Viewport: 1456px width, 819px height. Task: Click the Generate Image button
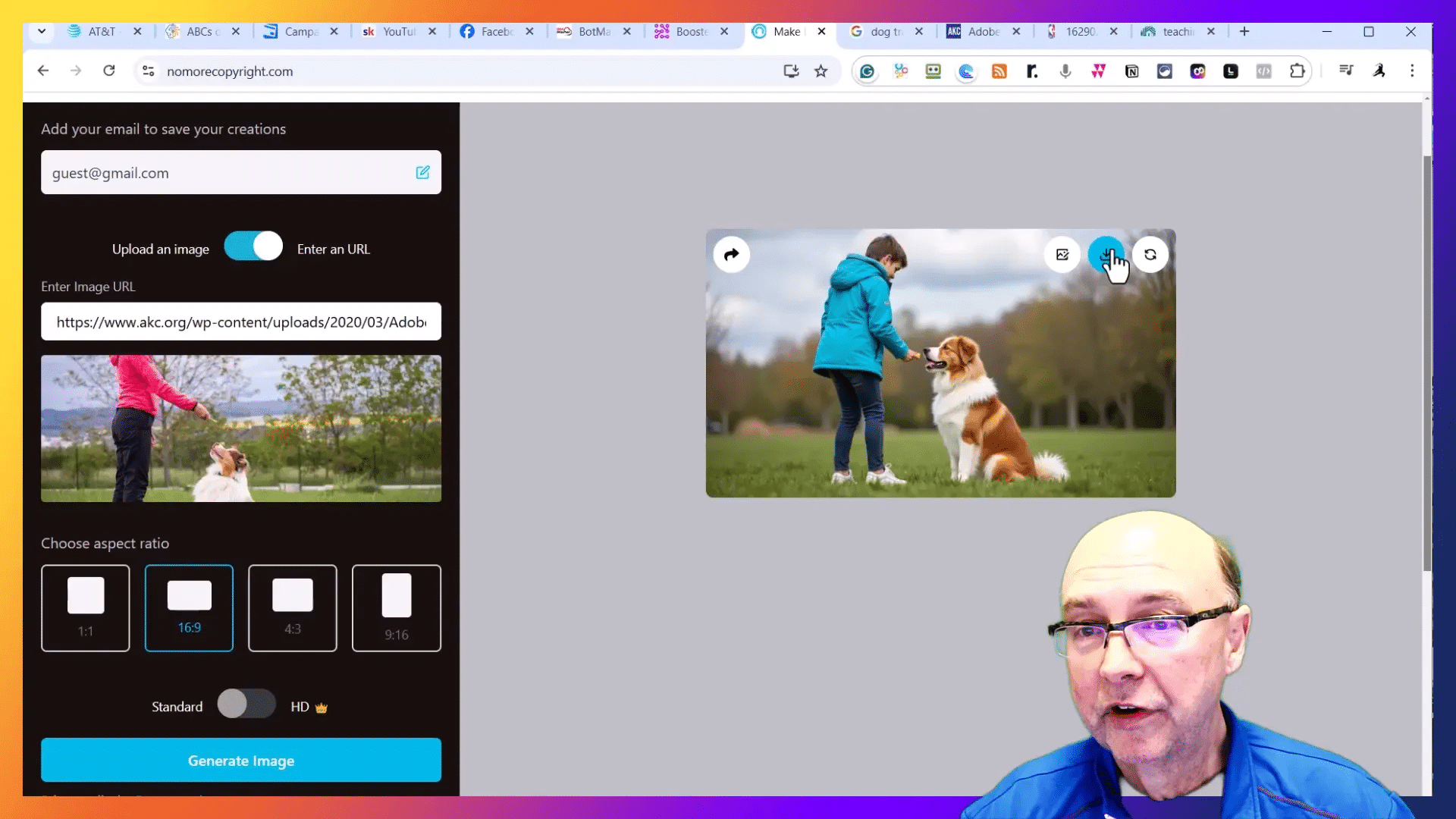241,760
